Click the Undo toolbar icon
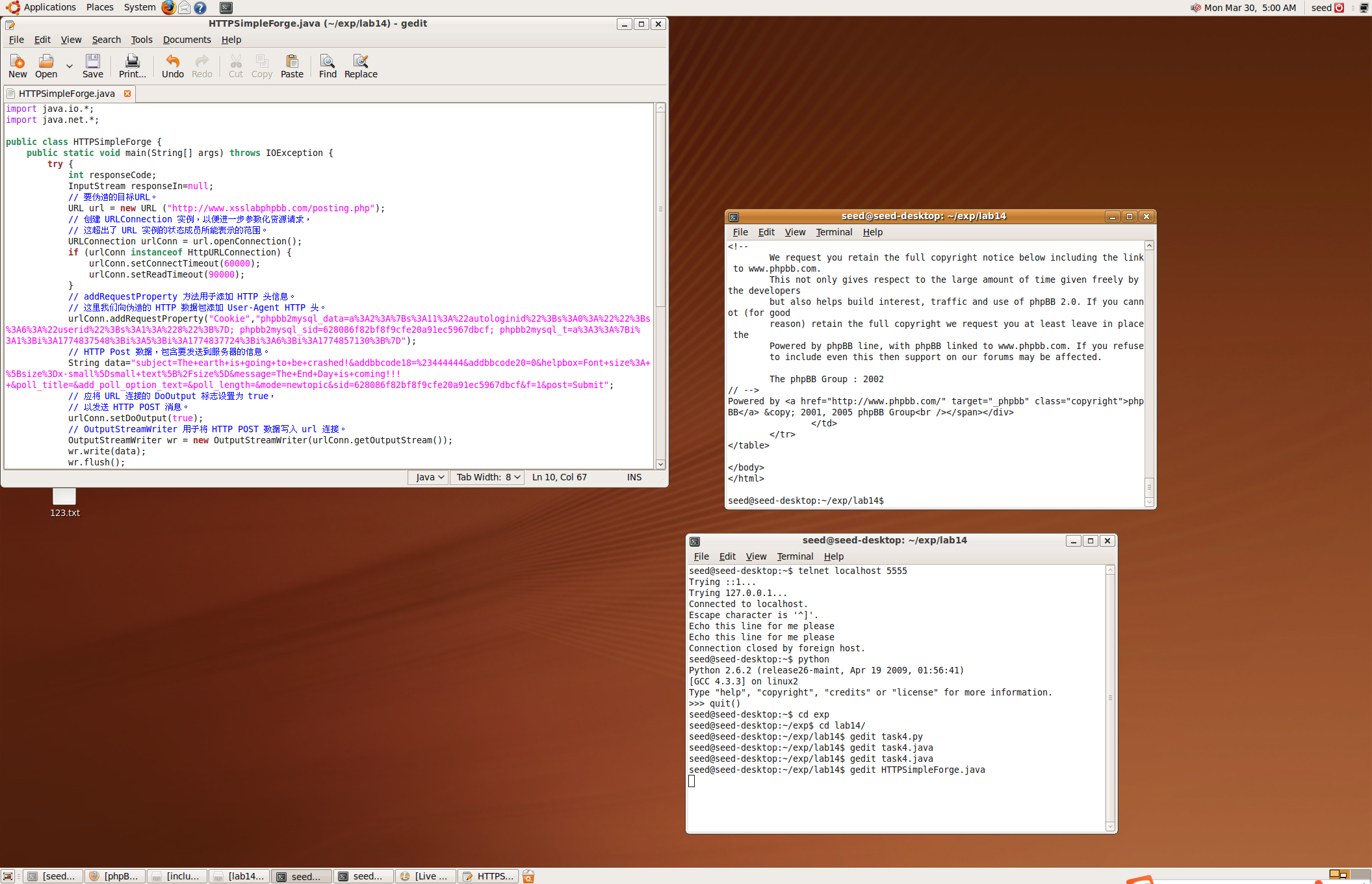 tap(172, 66)
